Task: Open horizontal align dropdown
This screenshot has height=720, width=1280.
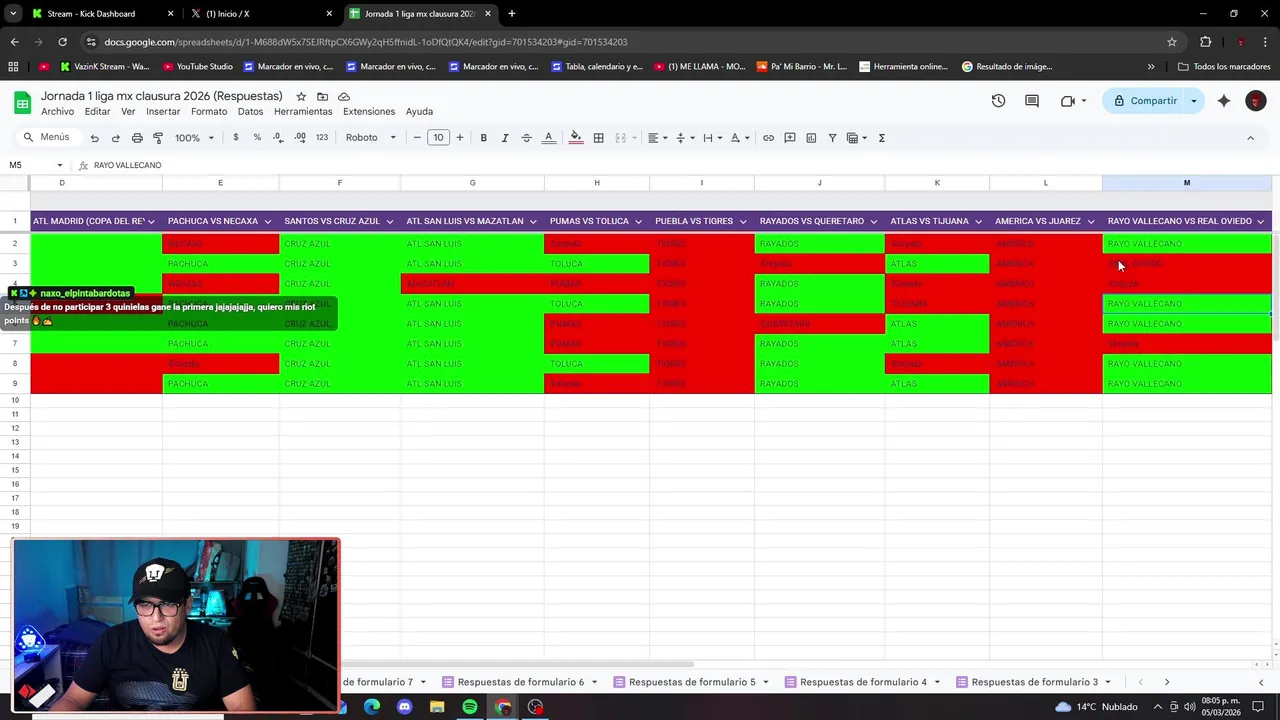Action: point(656,138)
